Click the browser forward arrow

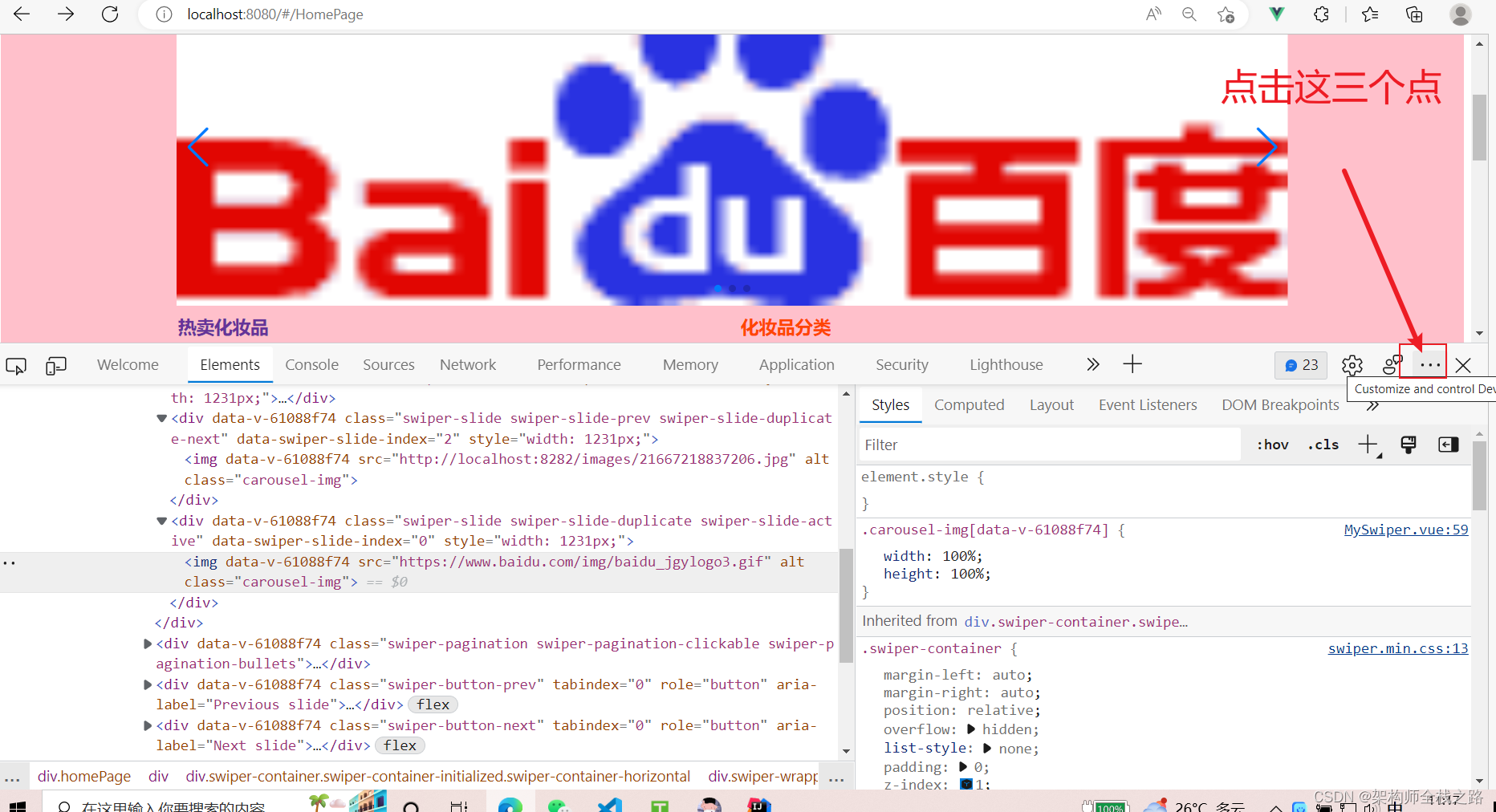point(66,14)
